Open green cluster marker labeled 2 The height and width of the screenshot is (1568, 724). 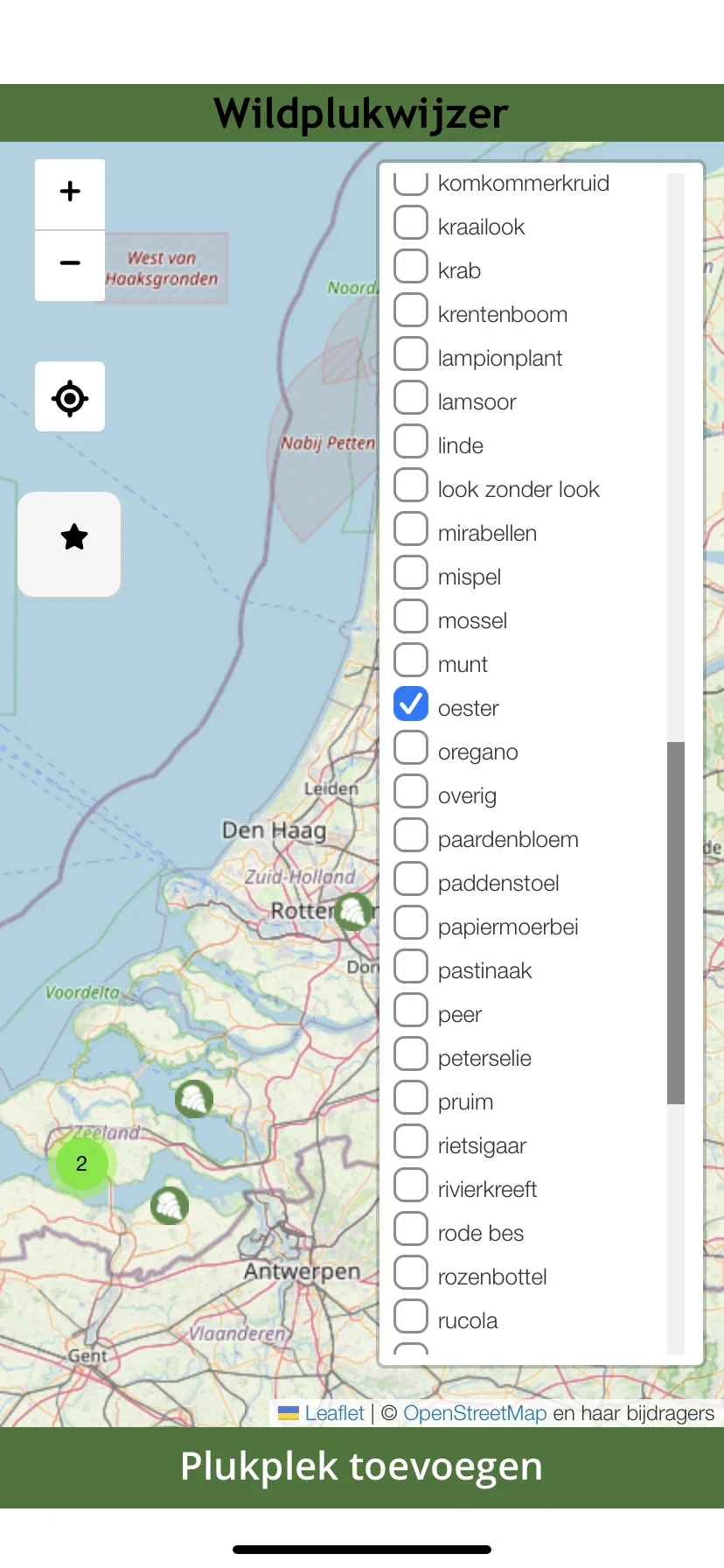coord(81,1164)
